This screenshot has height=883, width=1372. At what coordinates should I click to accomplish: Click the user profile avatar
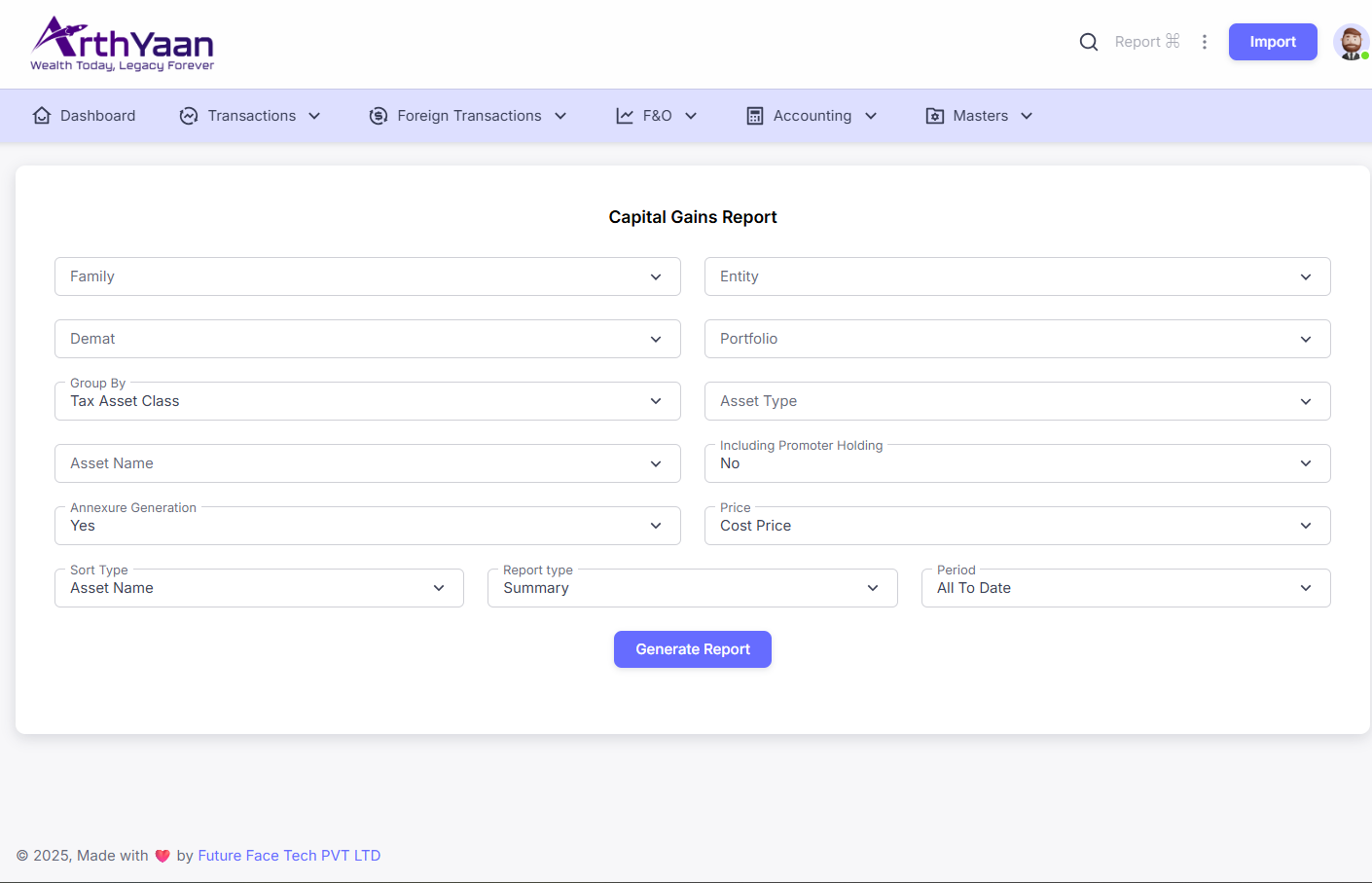(1351, 43)
